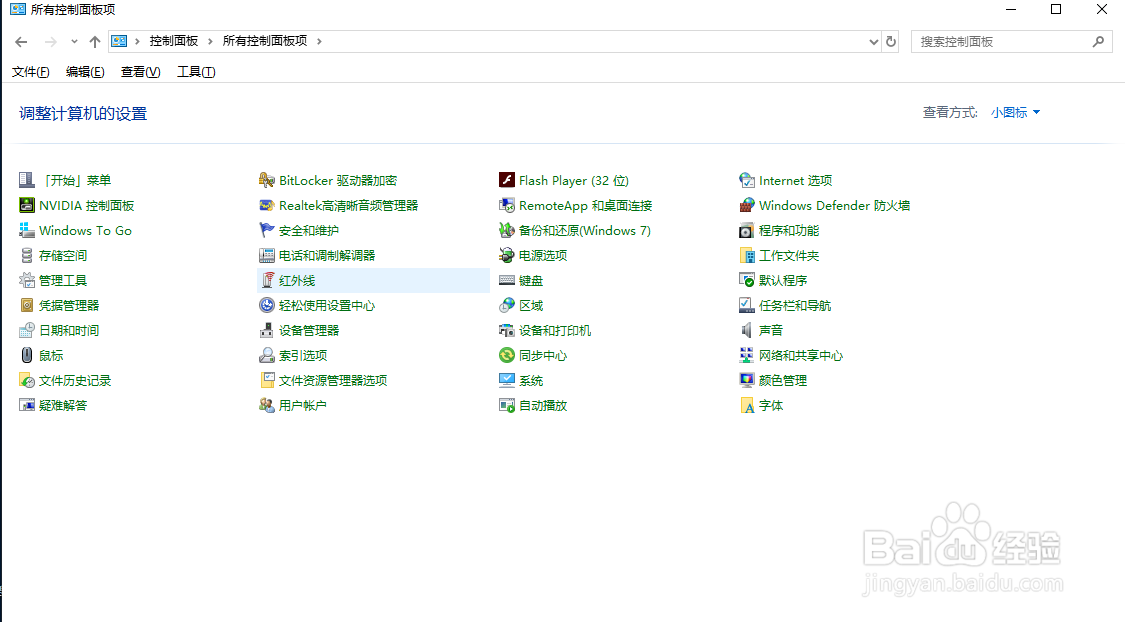Click the 安全和维护 flag icon
This screenshot has height=622, width=1125.
point(267,230)
